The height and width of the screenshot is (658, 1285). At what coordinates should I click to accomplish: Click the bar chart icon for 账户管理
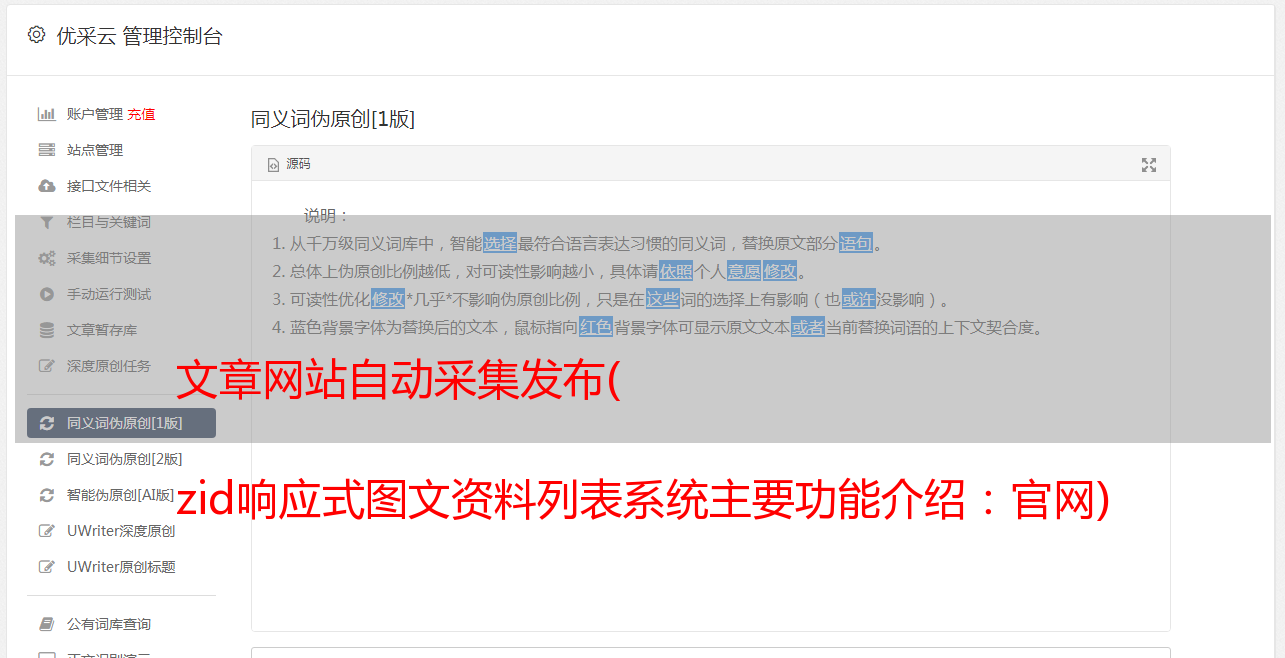46,114
